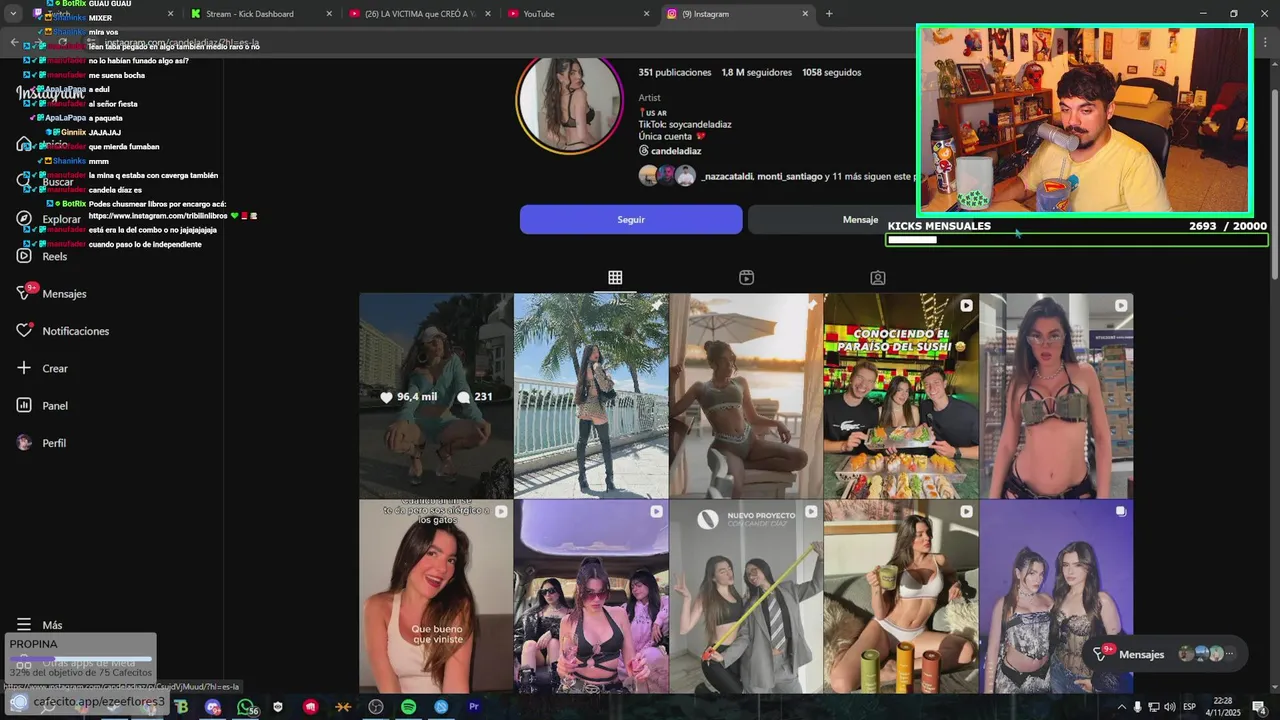Open a new browser tab
This screenshot has width=1280, height=720.
829,14
